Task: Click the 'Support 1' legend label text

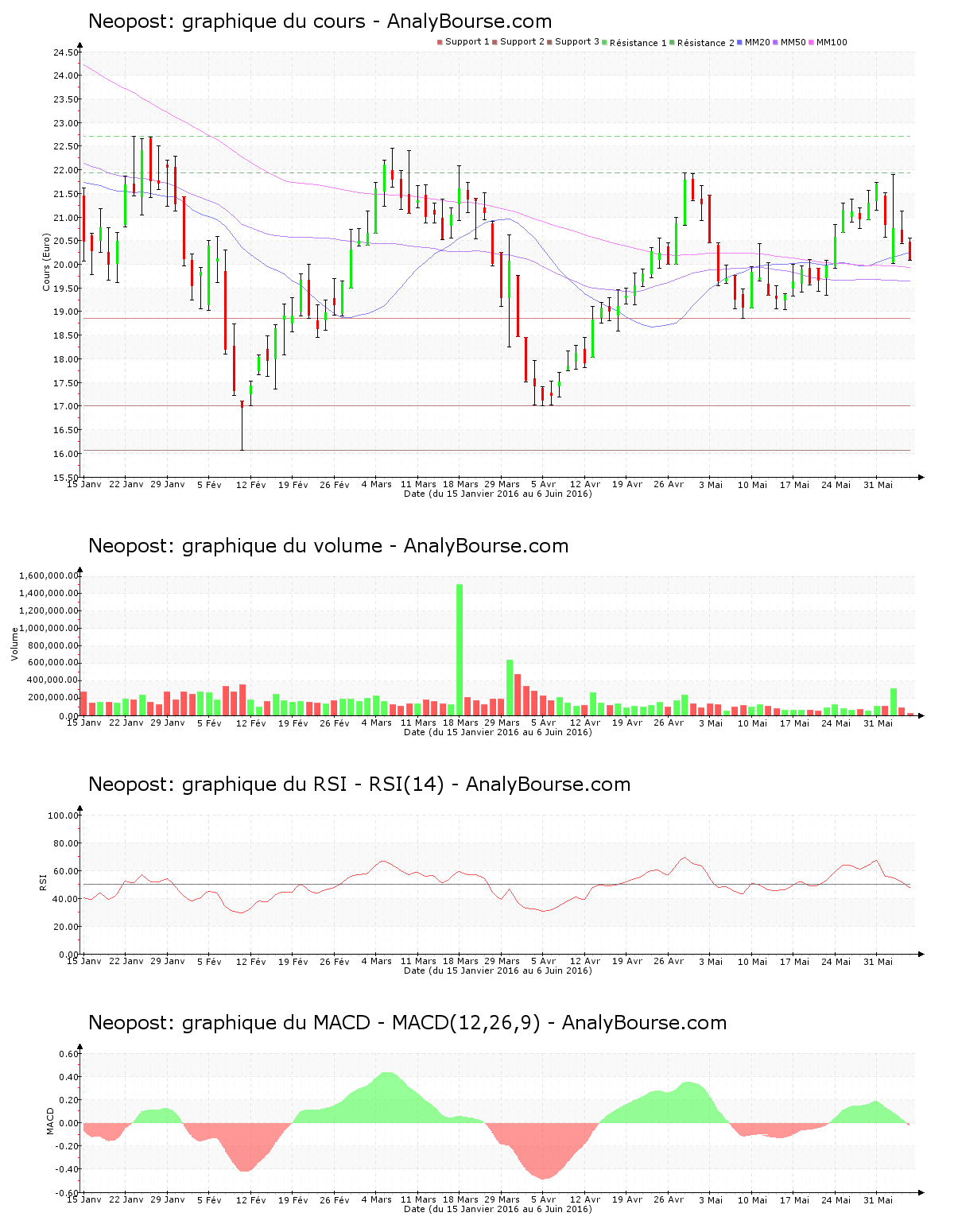Action: [467, 42]
